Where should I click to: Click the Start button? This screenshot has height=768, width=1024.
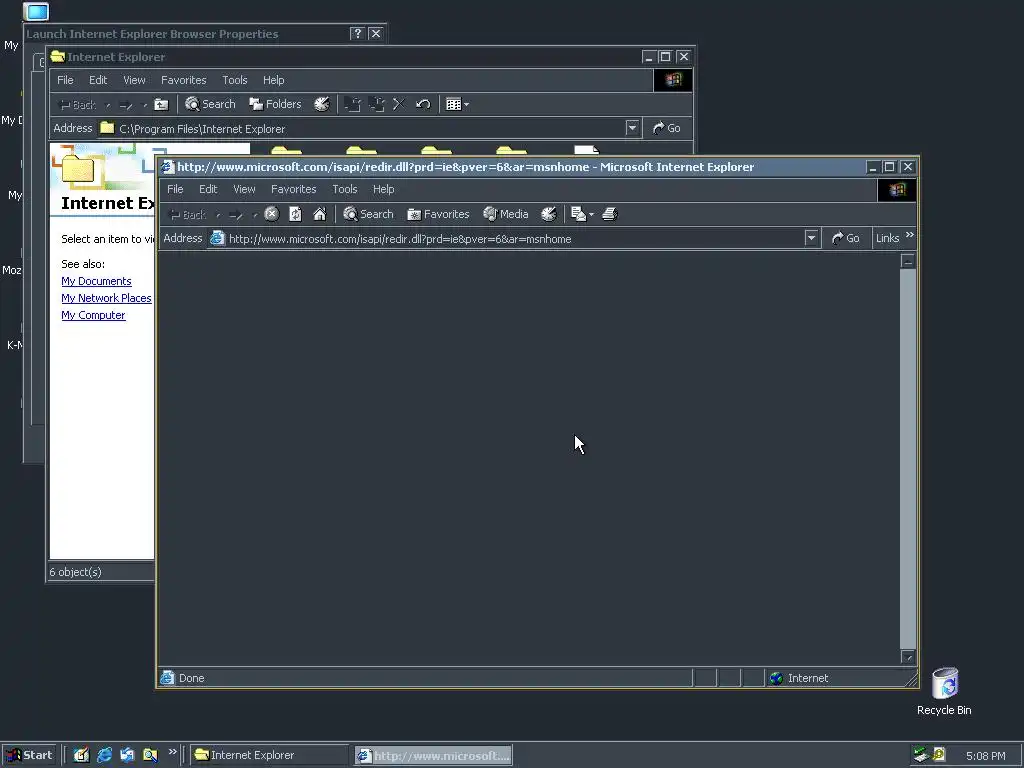tap(29, 755)
